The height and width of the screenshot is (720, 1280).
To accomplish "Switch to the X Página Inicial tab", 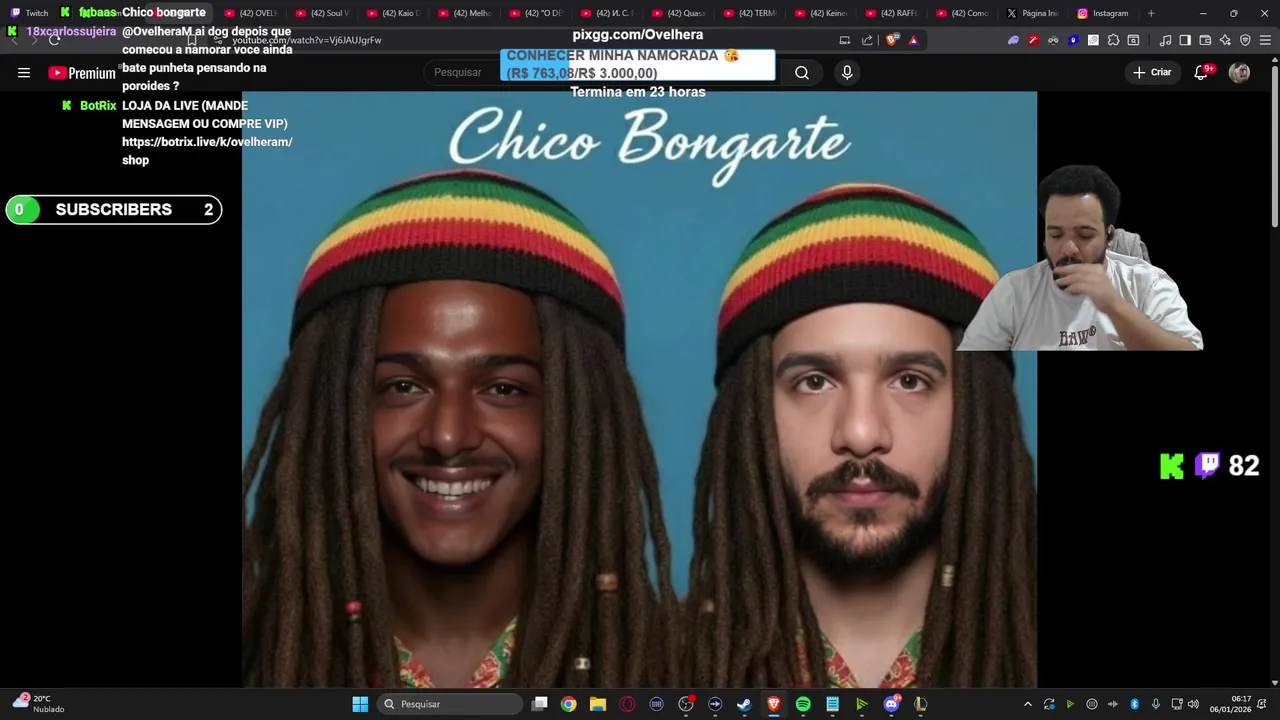I will [x=1033, y=13].
